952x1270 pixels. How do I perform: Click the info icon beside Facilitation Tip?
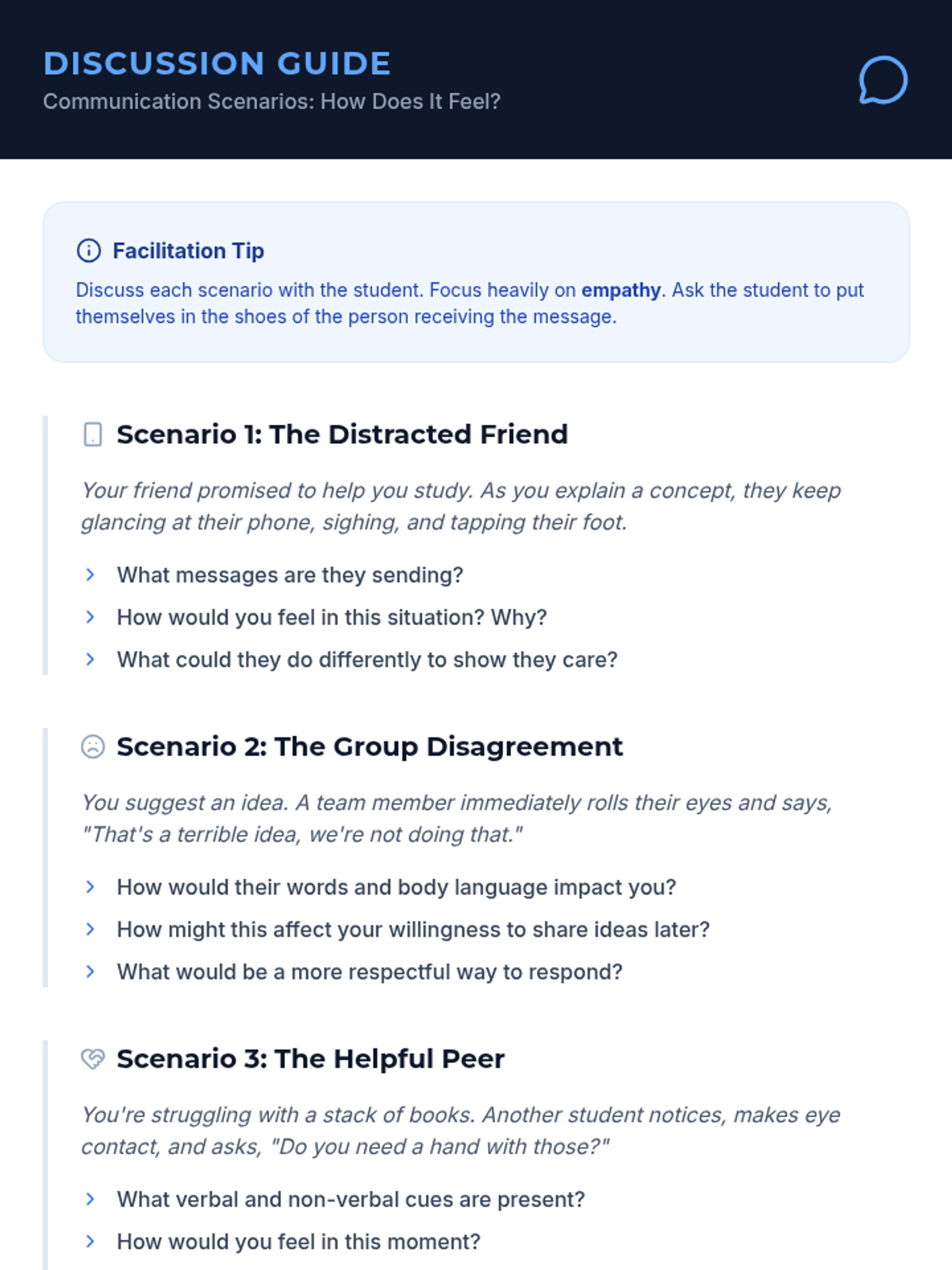pyautogui.click(x=89, y=251)
